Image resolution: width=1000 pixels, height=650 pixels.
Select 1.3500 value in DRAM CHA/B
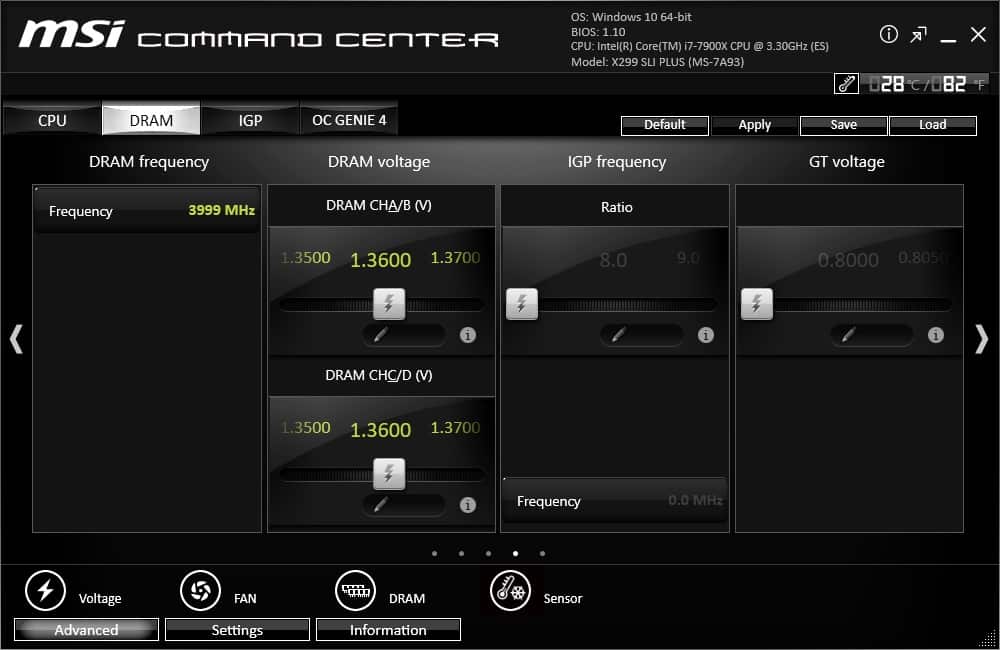(305, 258)
